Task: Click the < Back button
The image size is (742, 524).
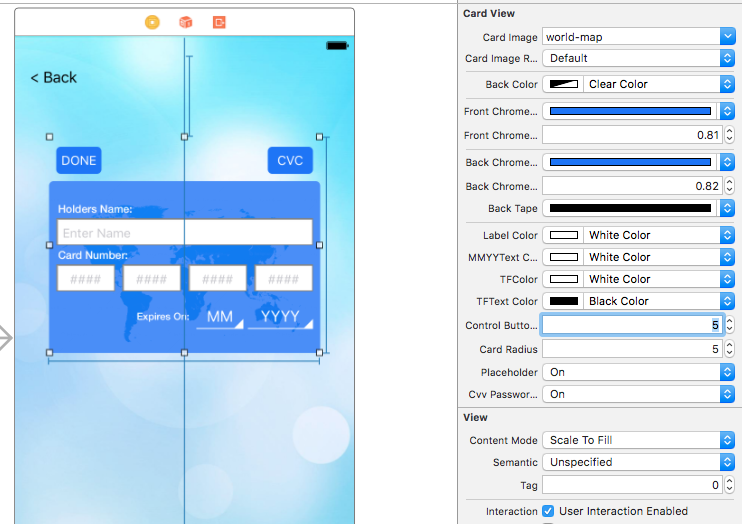Action: [x=53, y=77]
